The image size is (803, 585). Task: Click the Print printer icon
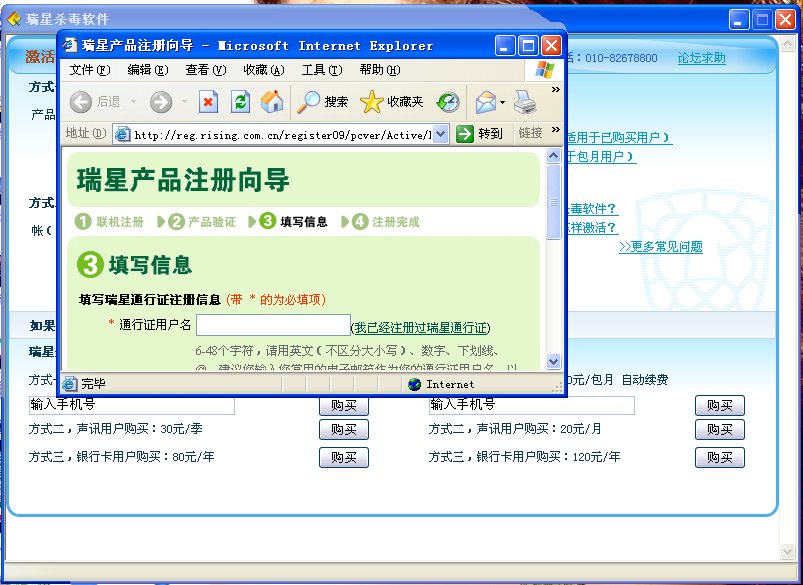(x=525, y=102)
